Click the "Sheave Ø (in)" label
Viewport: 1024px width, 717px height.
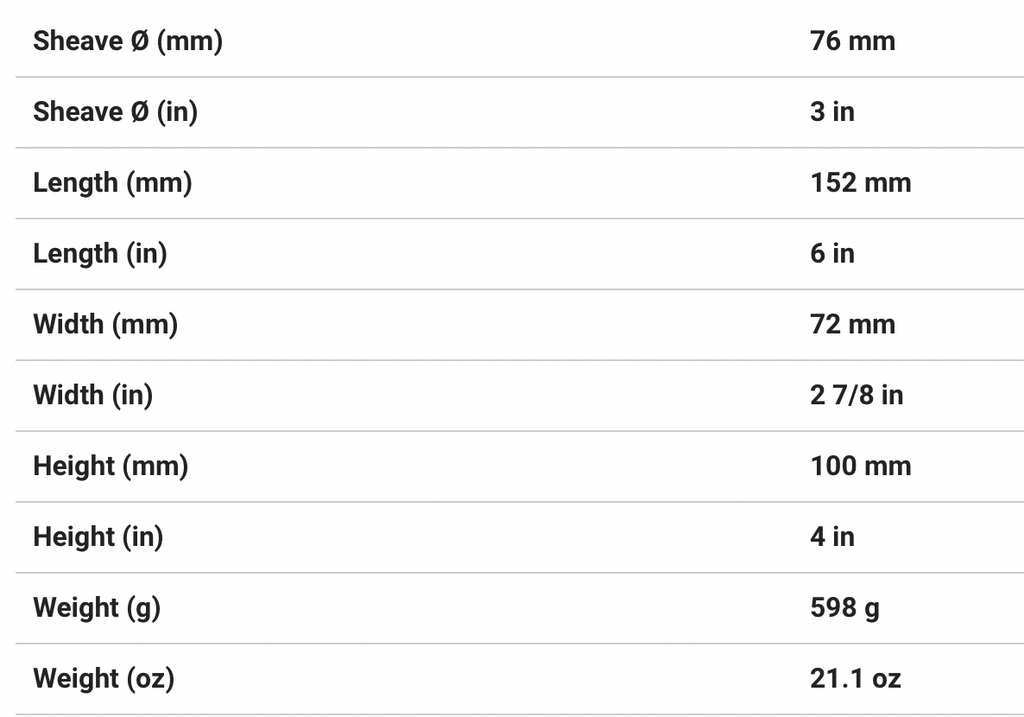tap(115, 112)
